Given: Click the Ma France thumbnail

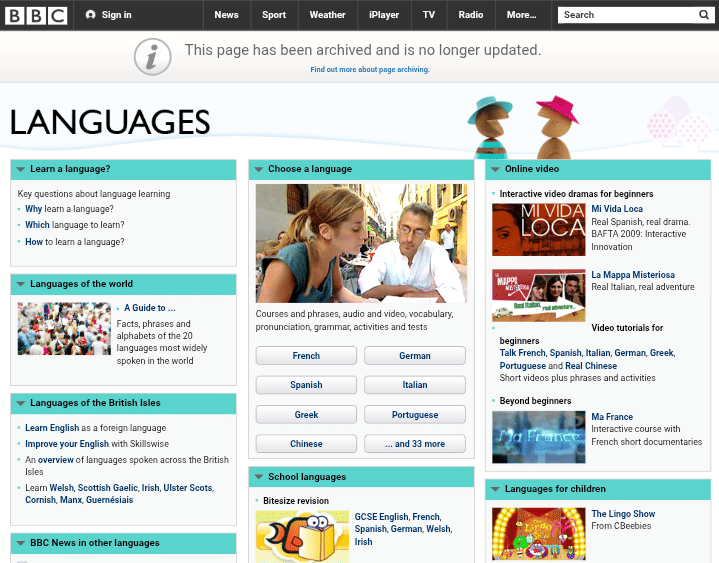Looking at the screenshot, I should coord(538,437).
